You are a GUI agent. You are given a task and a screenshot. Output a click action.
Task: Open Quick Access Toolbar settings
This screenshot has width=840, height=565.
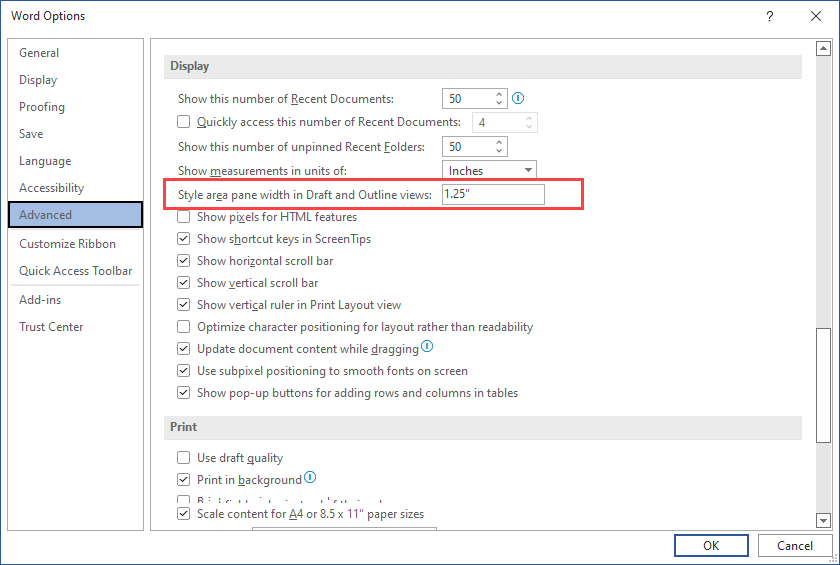coord(76,270)
